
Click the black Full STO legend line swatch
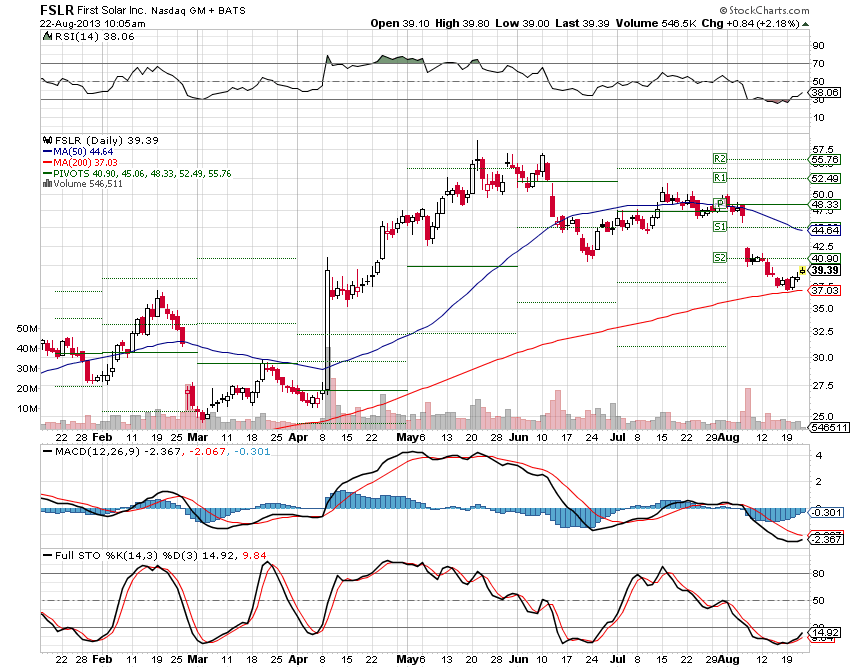47,556
